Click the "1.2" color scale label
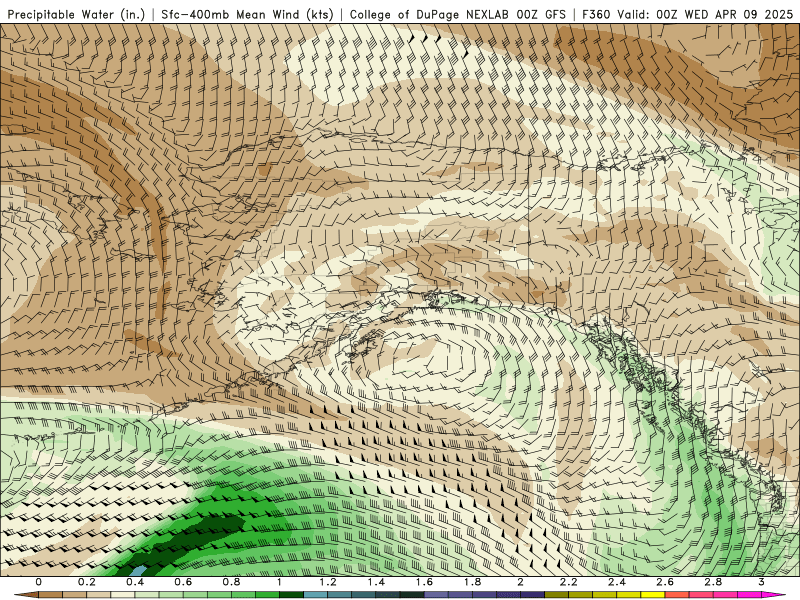This screenshot has height=600, width=800. [328, 582]
